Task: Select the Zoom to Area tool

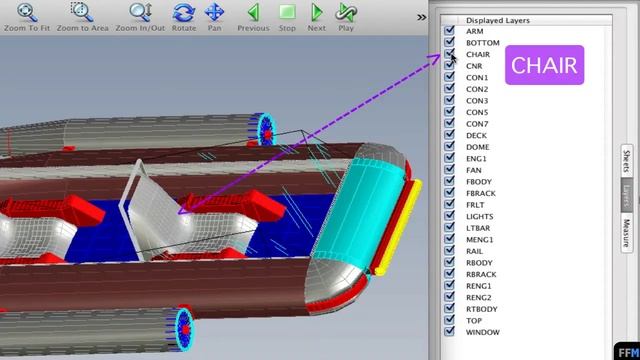Action: click(82, 18)
